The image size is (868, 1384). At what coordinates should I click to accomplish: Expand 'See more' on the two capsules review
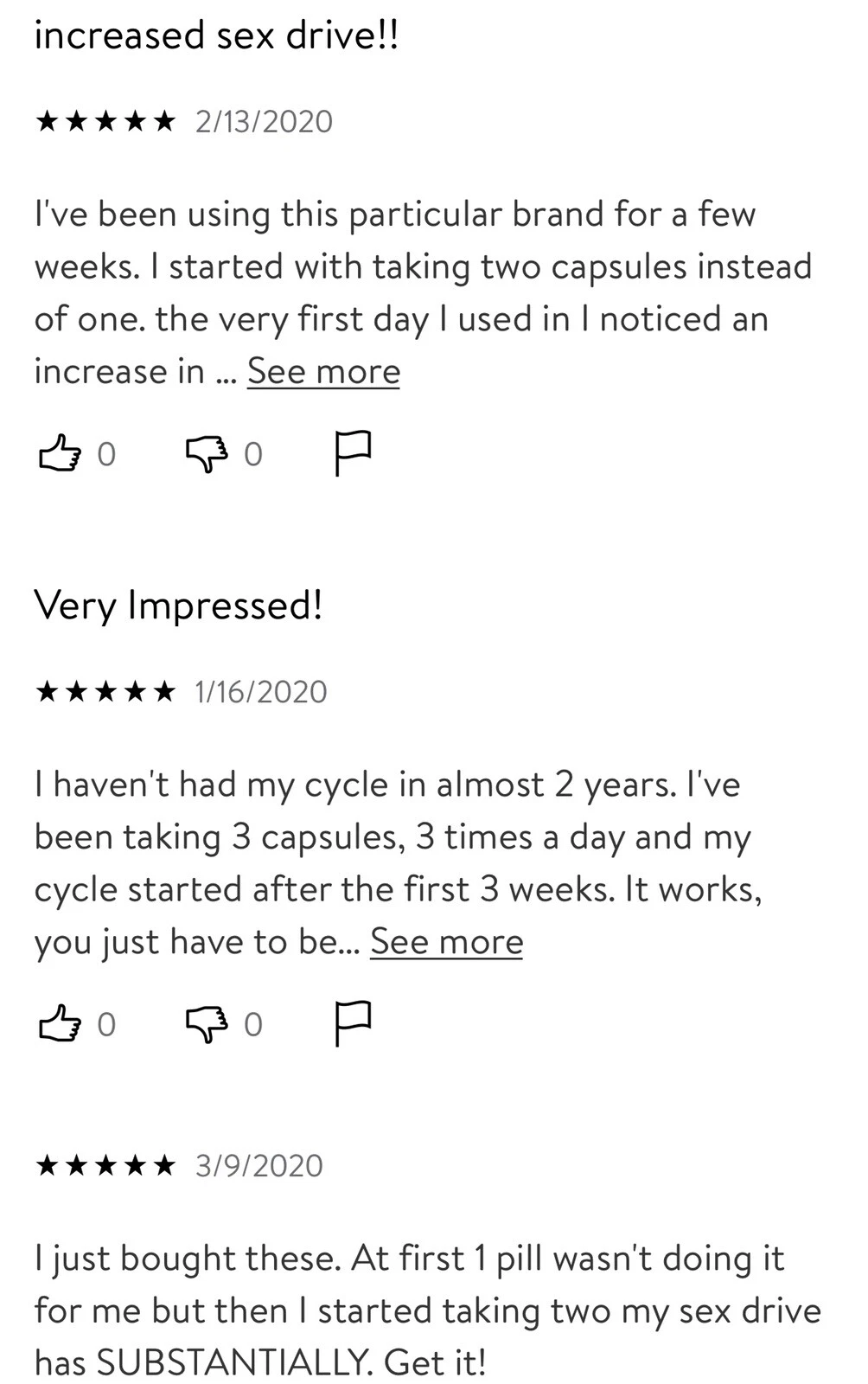(x=323, y=372)
